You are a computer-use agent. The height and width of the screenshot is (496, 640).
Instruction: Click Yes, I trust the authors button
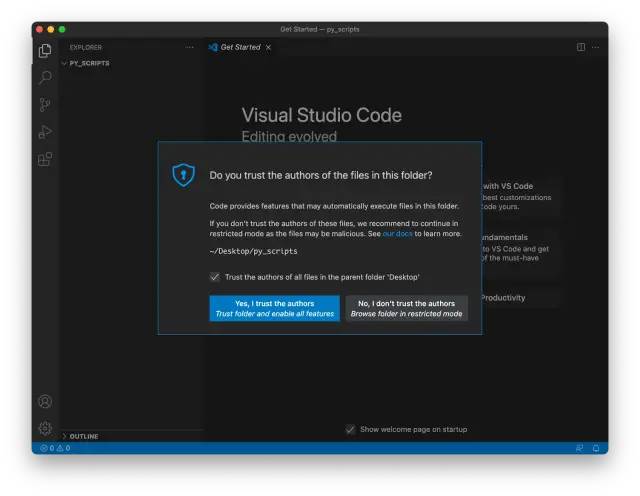[x=275, y=308]
